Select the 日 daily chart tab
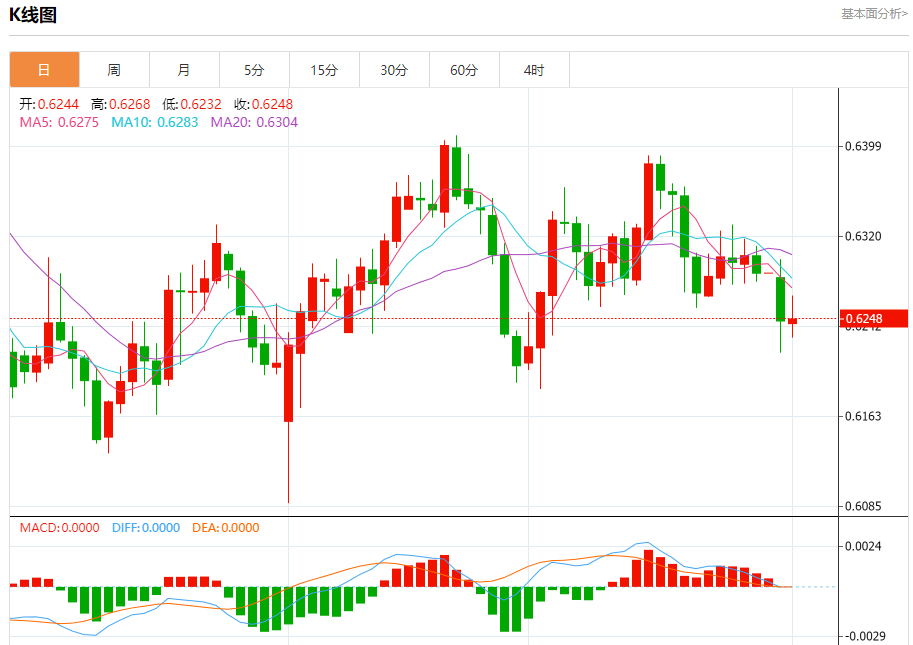This screenshot has width=913, height=645. [44, 70]
